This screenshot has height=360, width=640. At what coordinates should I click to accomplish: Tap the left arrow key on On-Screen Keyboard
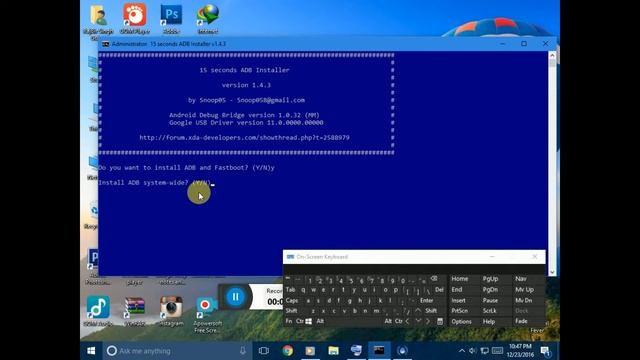click(x=408, y=321)
